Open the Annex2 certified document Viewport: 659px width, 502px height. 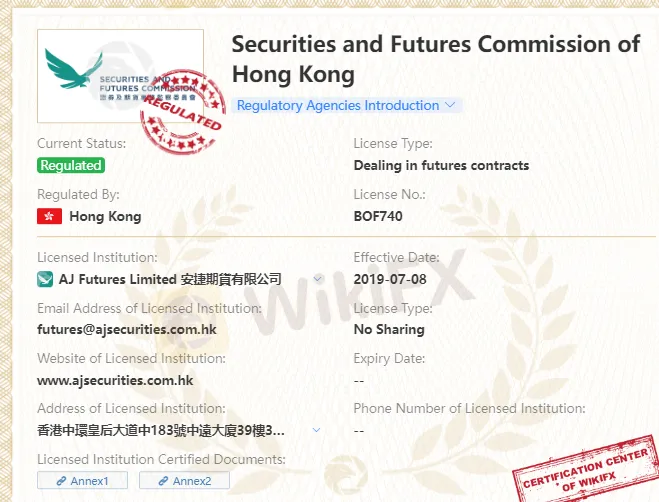185,481
